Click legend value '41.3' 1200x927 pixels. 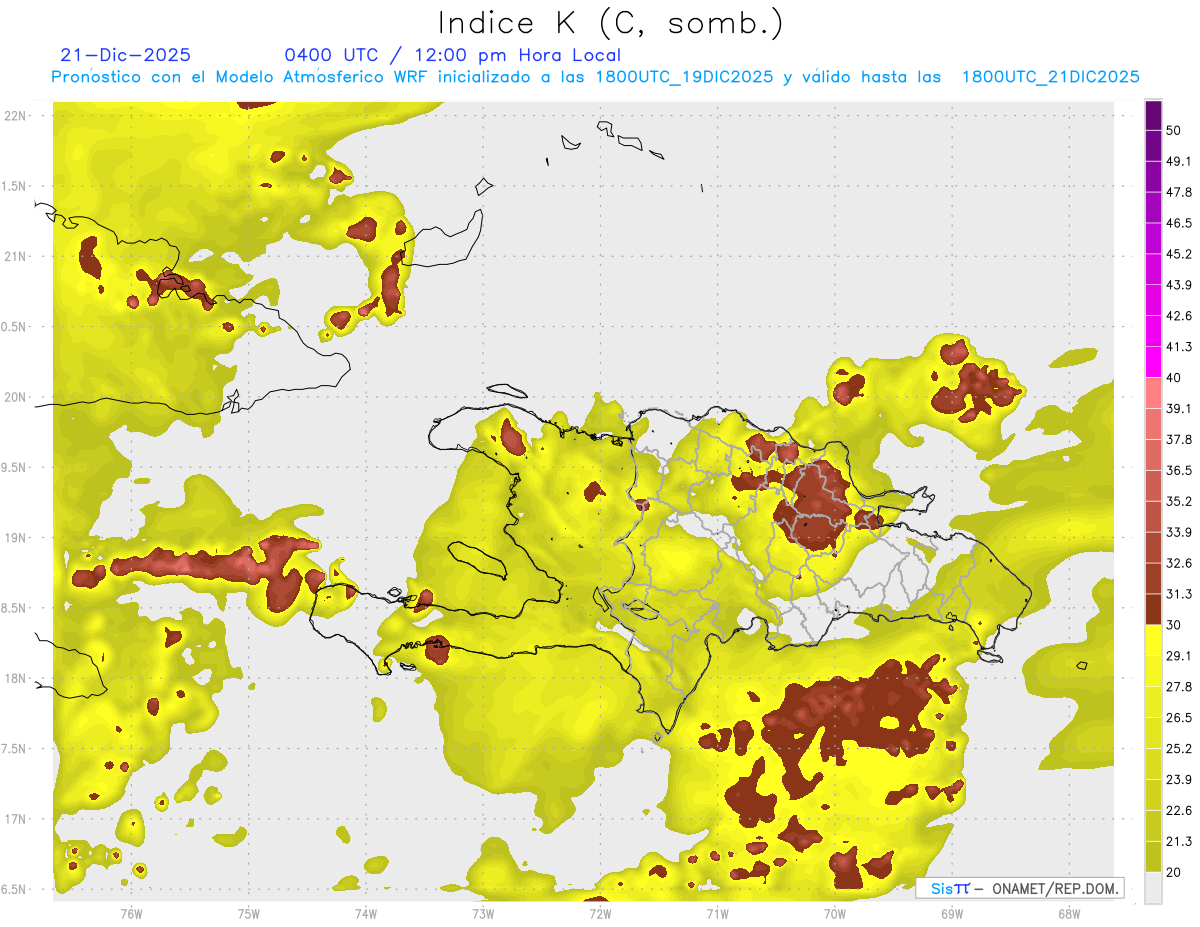pos(1179,347)
